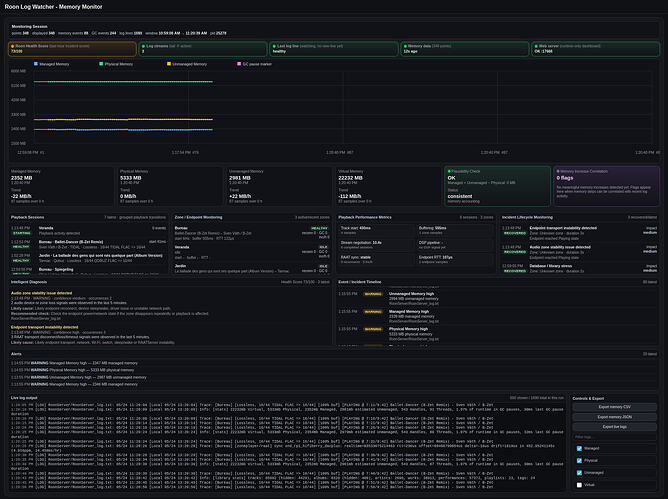Open Endpoint transport instability incident entry

[x=579, y=233]
